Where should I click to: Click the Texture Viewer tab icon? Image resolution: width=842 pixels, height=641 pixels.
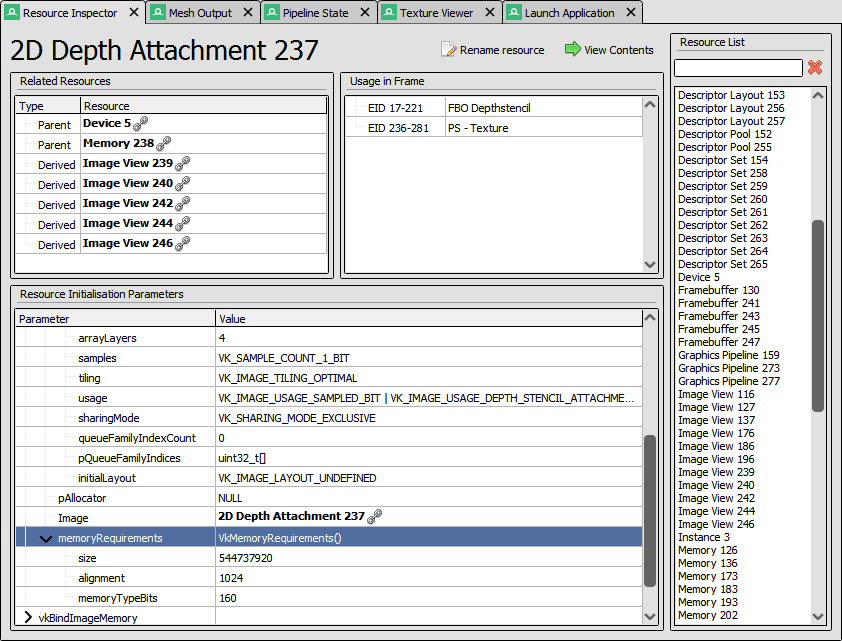click(x=389, y=12)
